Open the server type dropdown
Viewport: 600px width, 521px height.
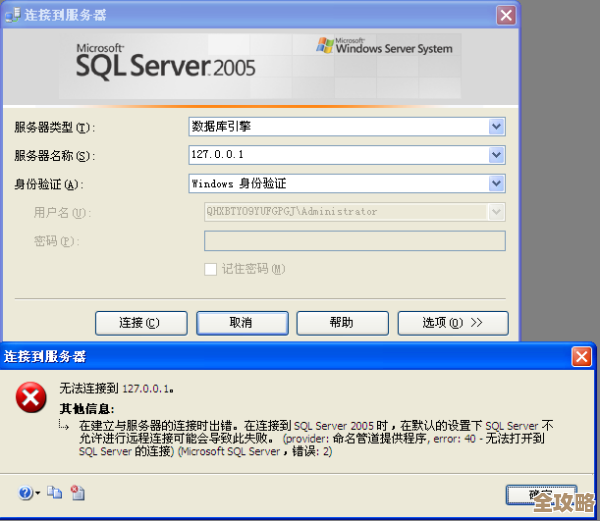pyautogui.click(x=496, y=127)
